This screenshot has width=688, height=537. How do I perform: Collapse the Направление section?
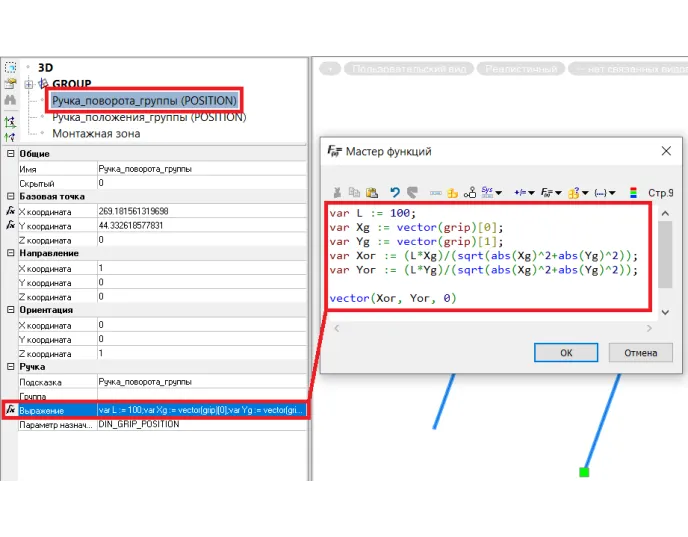point(11,253)
